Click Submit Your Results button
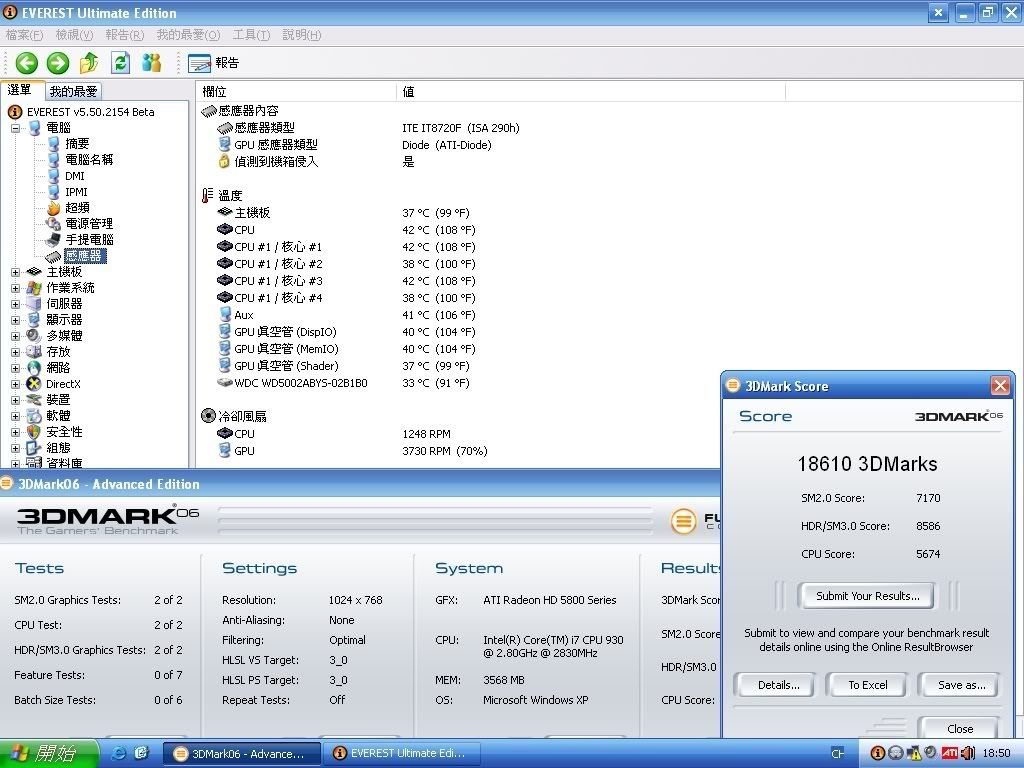 [x=867, y=596]
